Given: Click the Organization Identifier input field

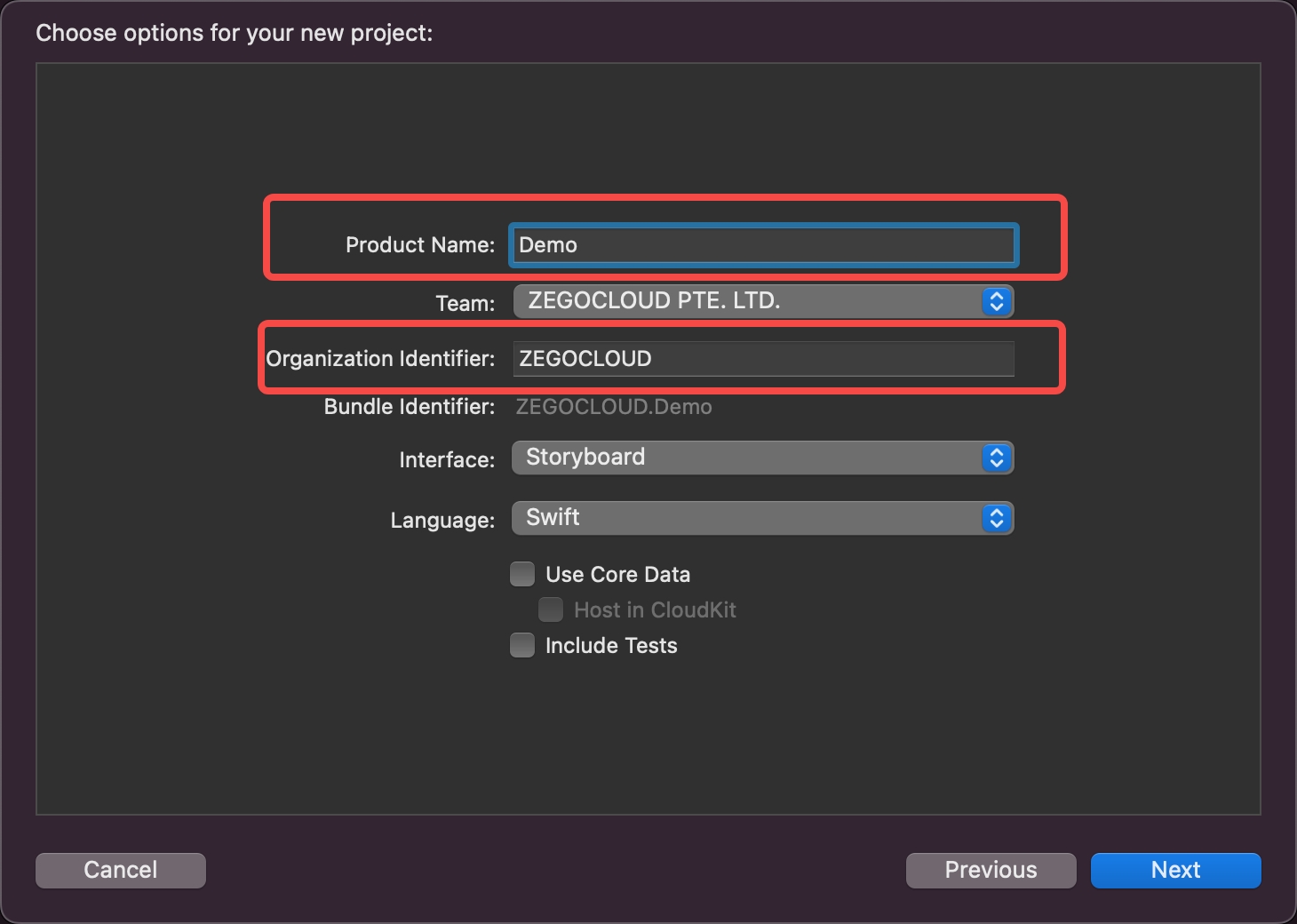Looking at the screenshot, I should [x=762, y=358].
